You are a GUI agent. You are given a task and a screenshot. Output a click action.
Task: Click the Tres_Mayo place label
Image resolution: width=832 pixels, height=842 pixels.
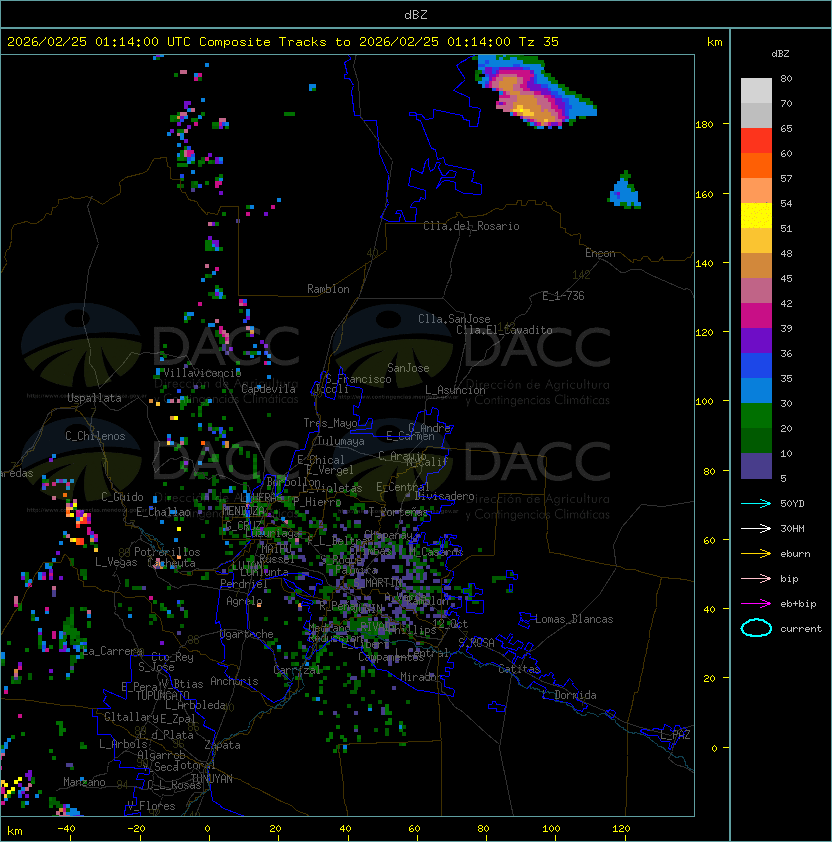(330, 423)
